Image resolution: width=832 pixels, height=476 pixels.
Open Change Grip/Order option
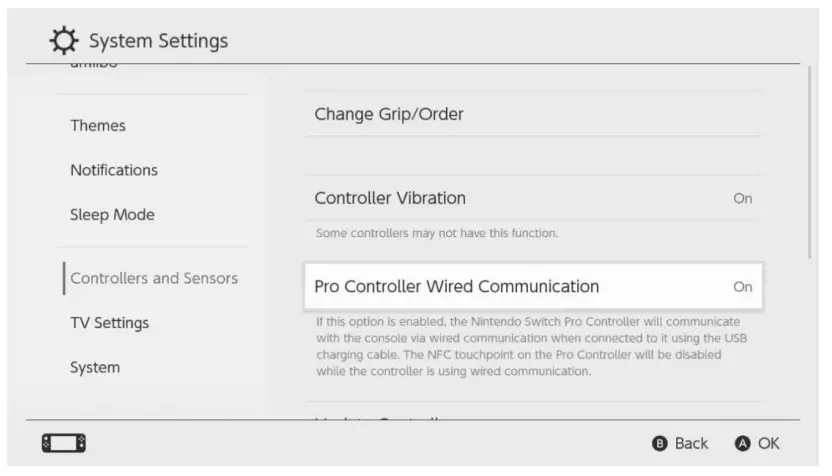(389, 114)
